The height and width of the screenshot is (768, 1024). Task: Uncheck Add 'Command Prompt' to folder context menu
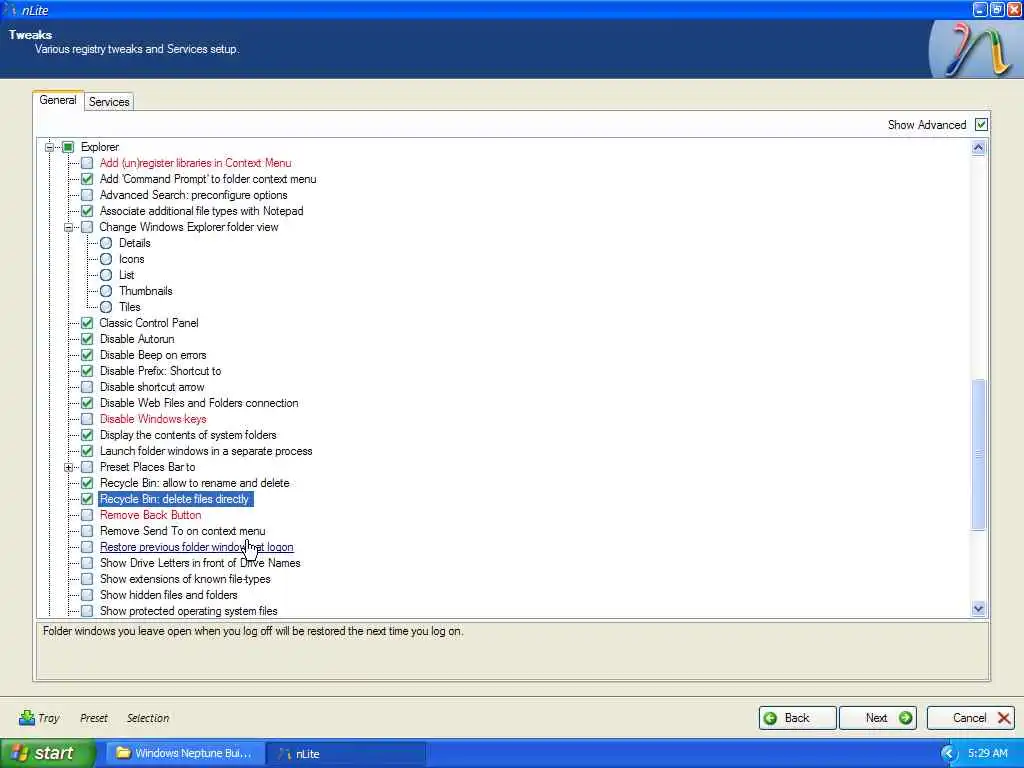[x=87, y=179]
